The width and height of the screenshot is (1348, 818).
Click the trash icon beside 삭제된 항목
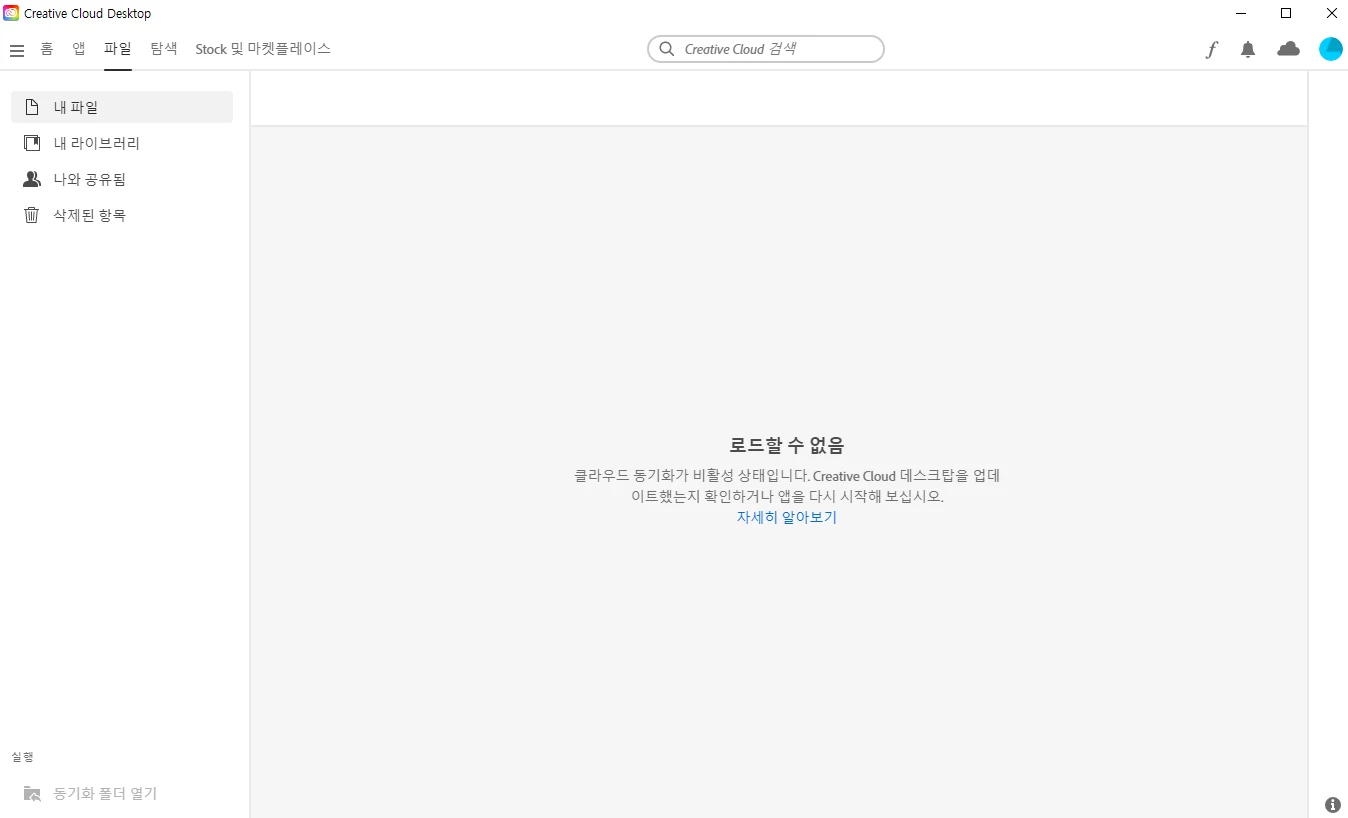tap(32, 215)
